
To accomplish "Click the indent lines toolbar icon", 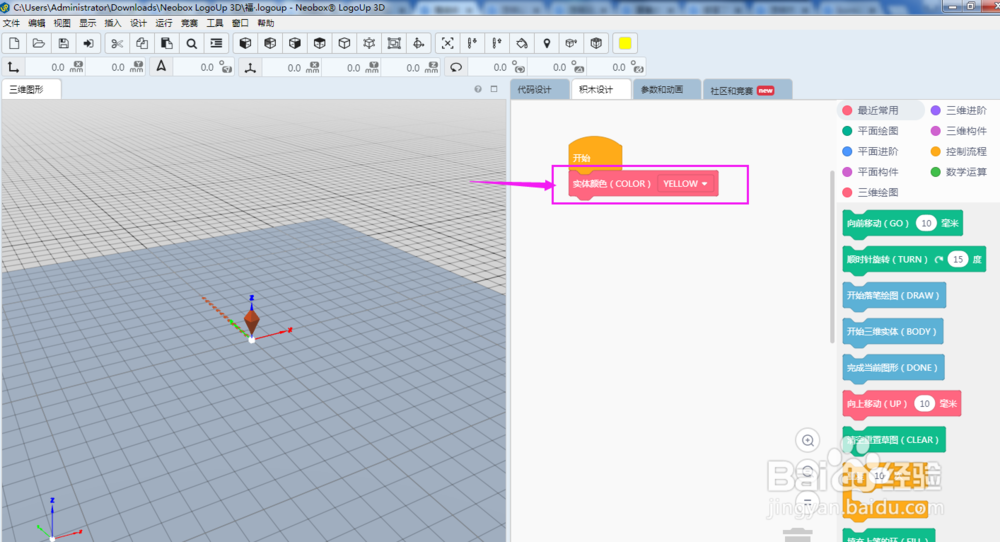I will (x=216, y=43).
